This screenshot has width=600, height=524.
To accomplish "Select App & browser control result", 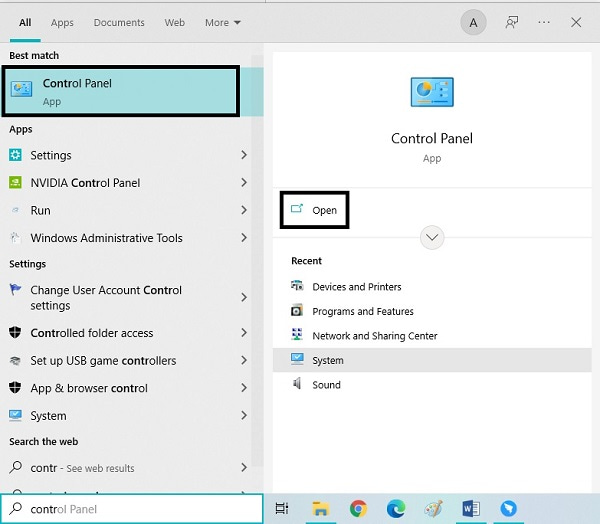I will [89, 388].
